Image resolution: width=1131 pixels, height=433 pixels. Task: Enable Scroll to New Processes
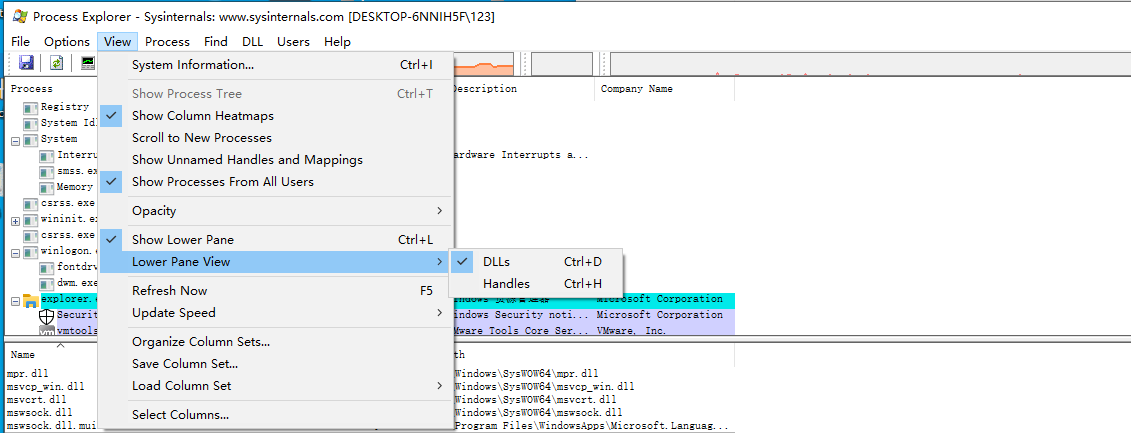[x=276, y=138]
